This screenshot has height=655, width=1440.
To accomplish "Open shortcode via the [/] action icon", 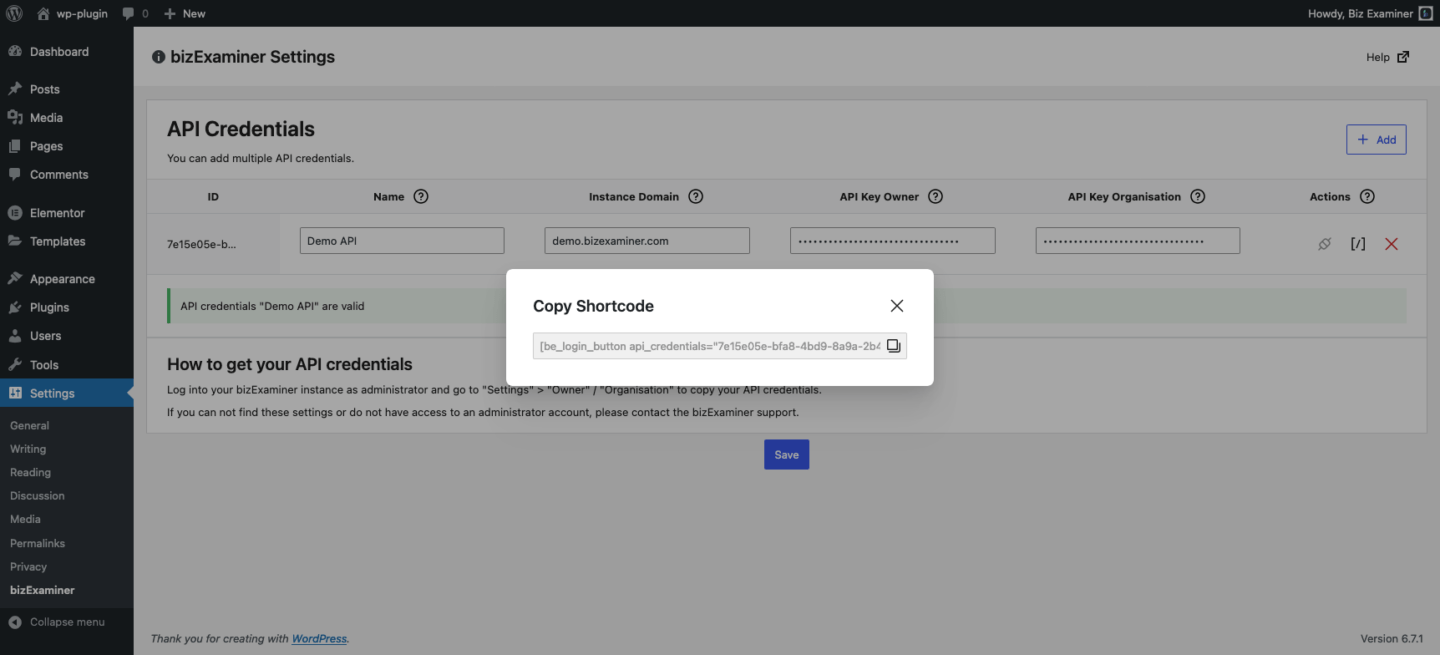I will (x=1357, y=243).
